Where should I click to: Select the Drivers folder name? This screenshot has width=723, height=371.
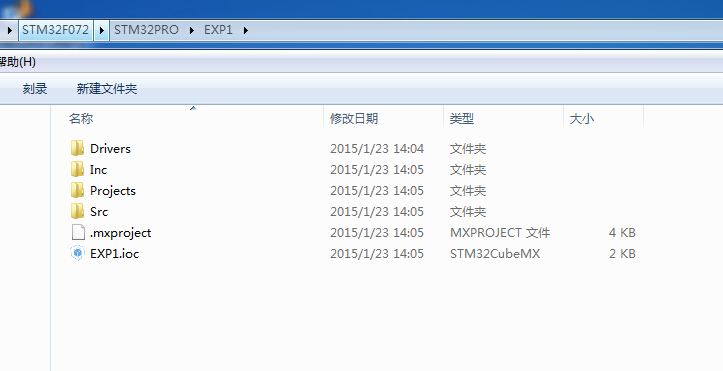[x=110, y=148]
